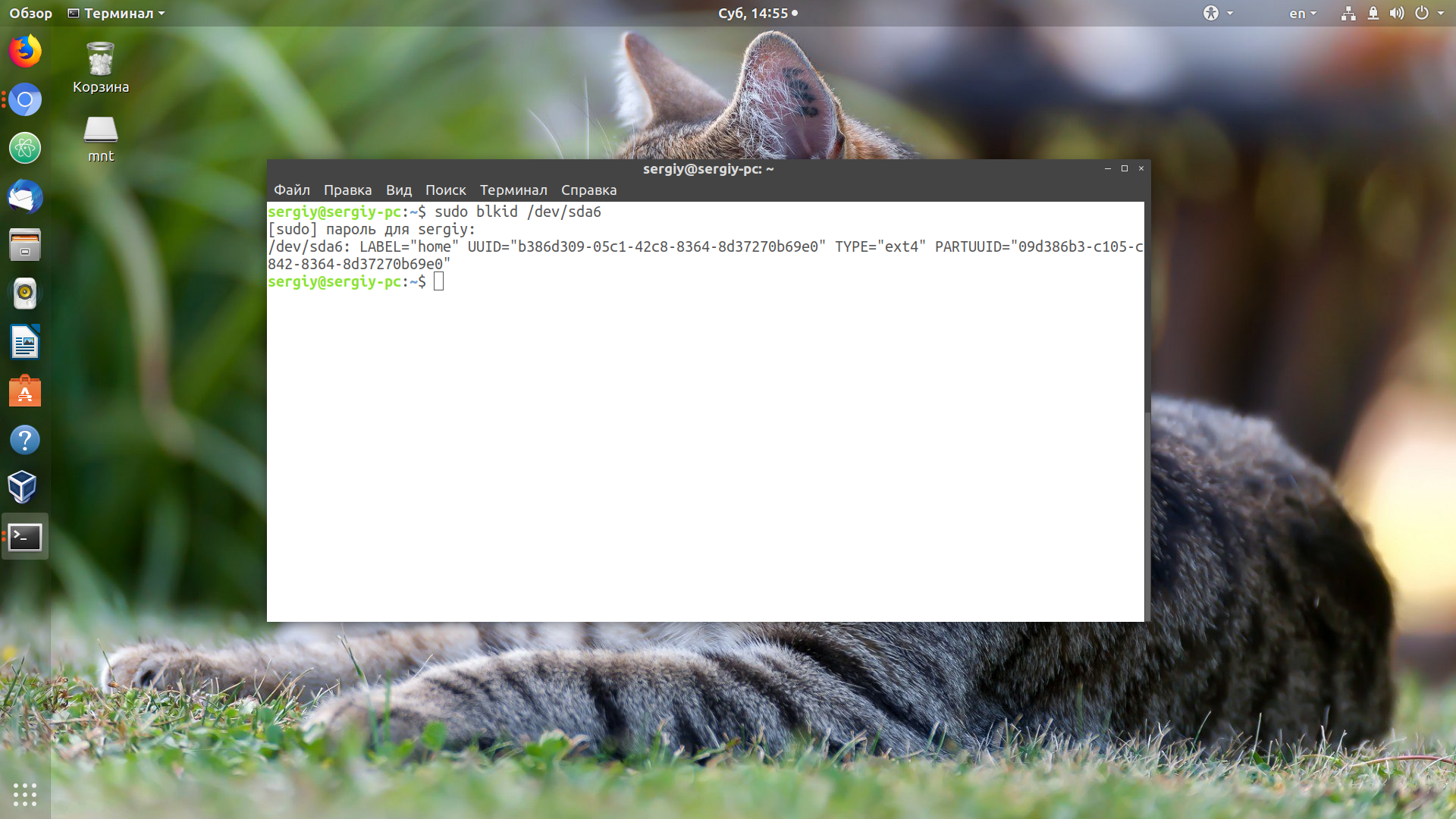Click the notification bell tray icon
The width and height of the screenshot is (1456, 819).
coord(1373,13)
